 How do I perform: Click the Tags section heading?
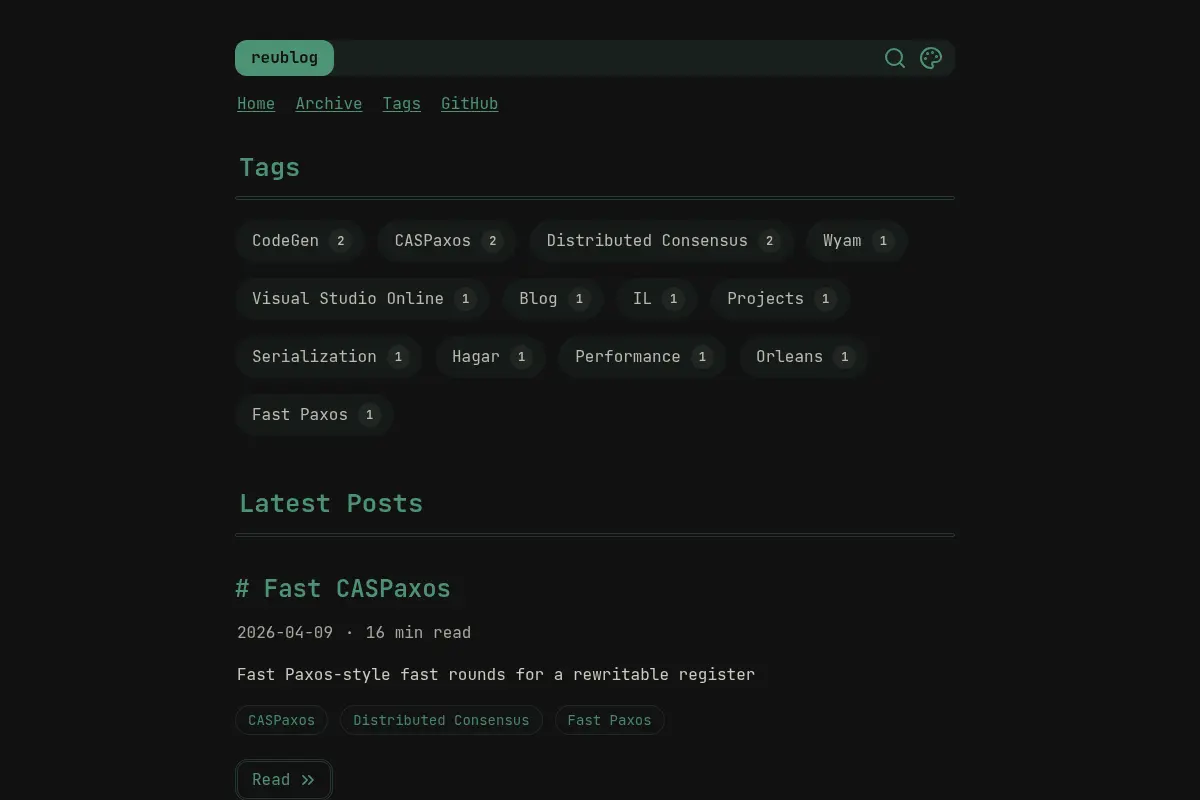[x=269, y=167]
